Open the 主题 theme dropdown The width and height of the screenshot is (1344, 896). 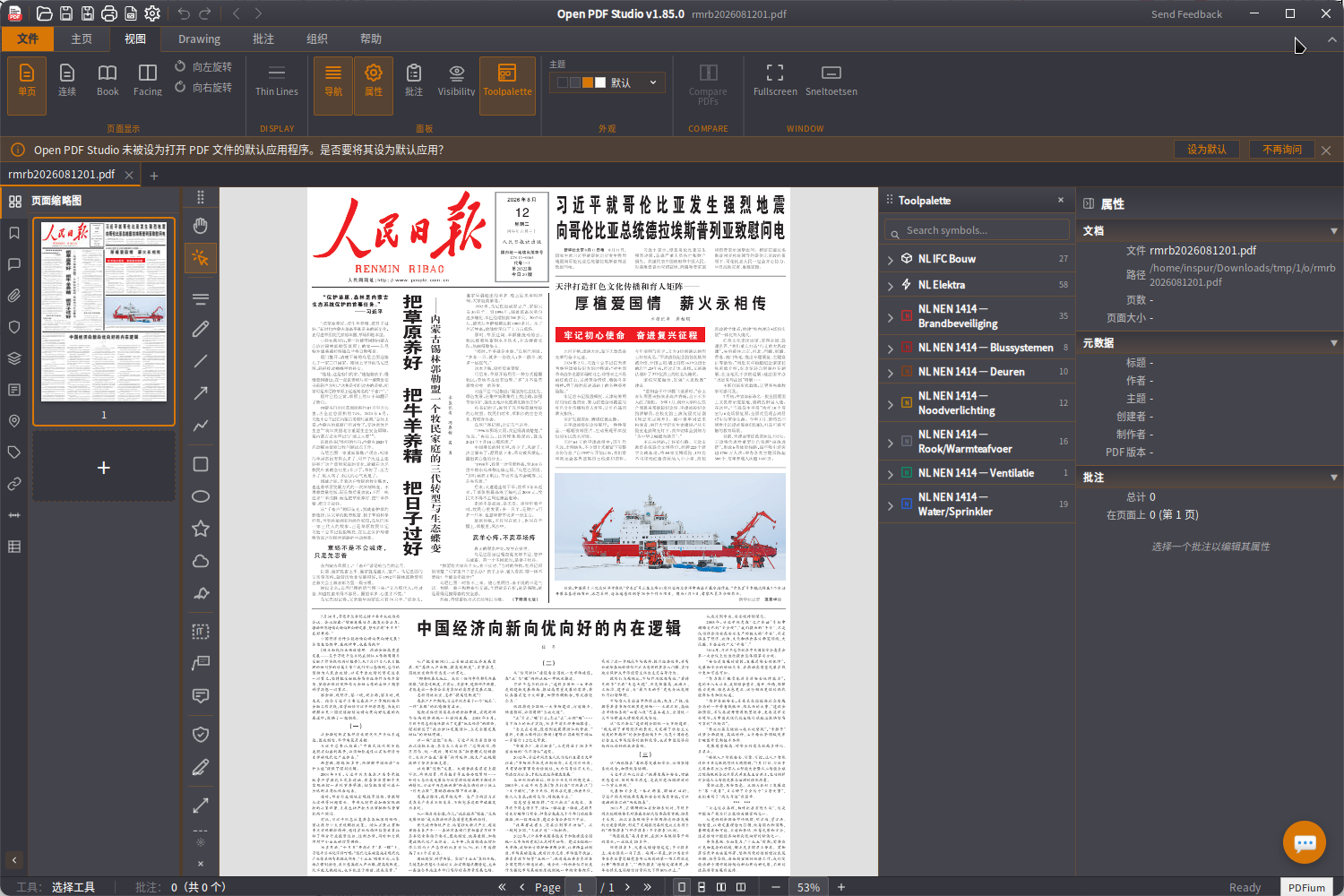[607, 82]
